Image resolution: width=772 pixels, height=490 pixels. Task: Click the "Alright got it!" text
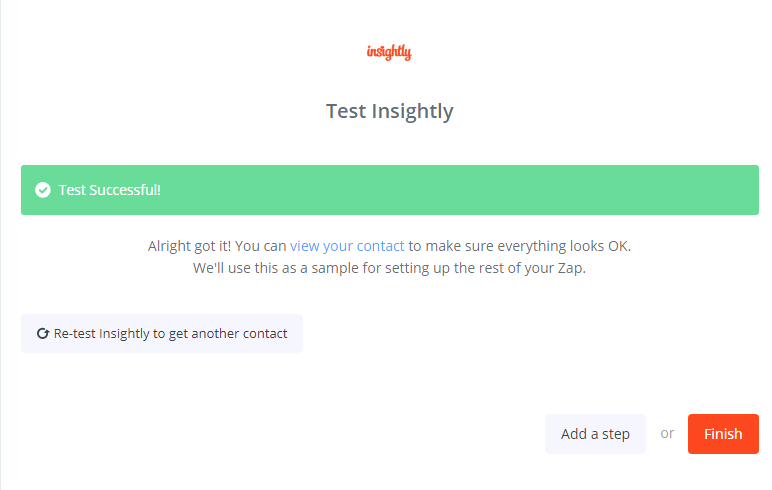[189, 246]
